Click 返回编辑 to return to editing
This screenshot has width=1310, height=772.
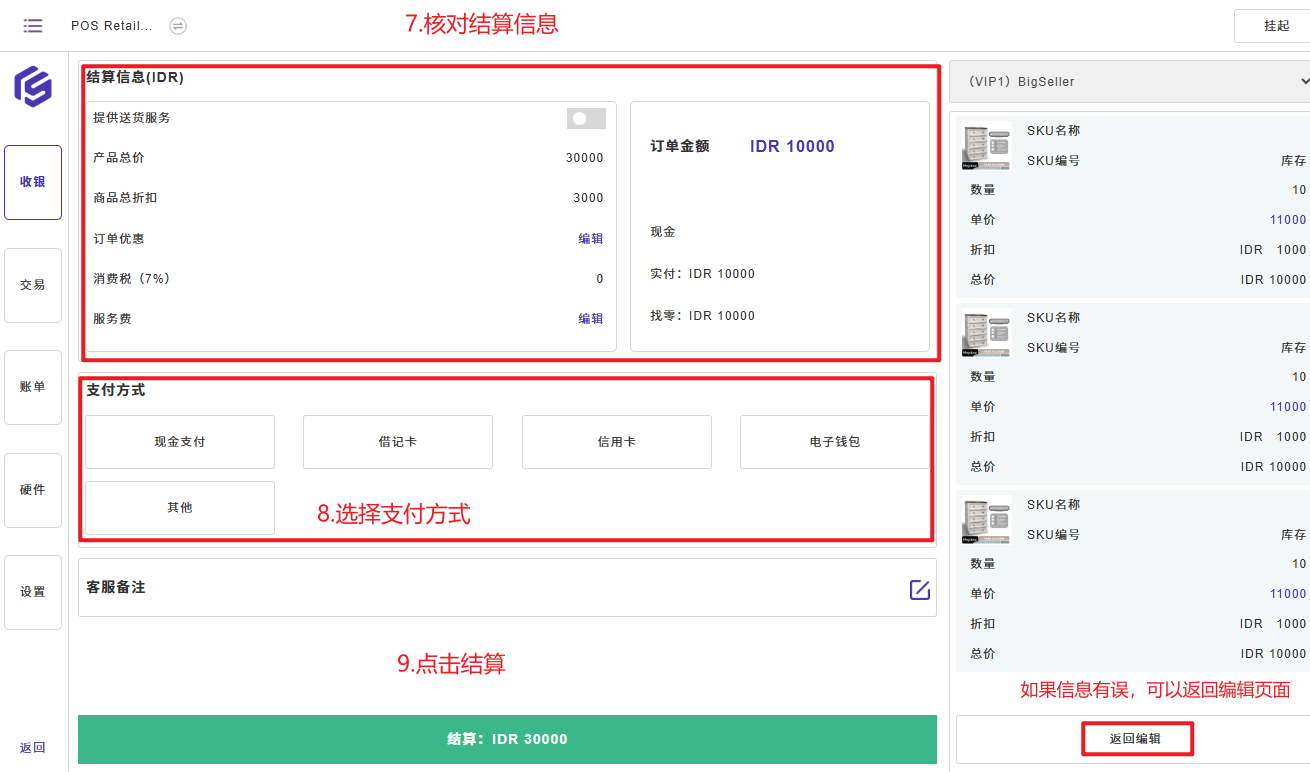coord(1135,740)
